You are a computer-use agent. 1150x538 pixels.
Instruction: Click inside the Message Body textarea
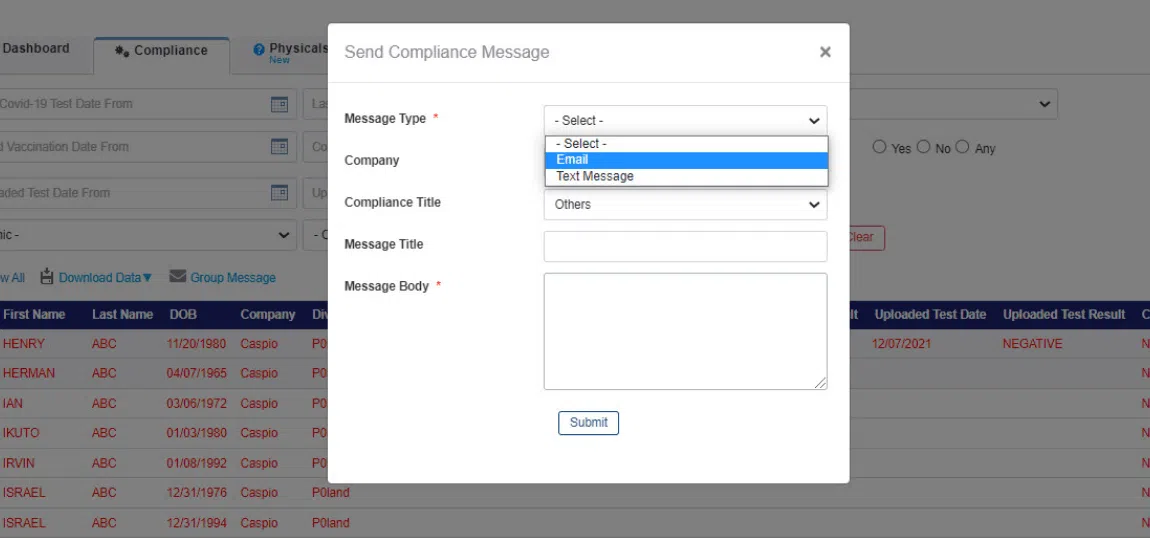[x=685, y=331]
